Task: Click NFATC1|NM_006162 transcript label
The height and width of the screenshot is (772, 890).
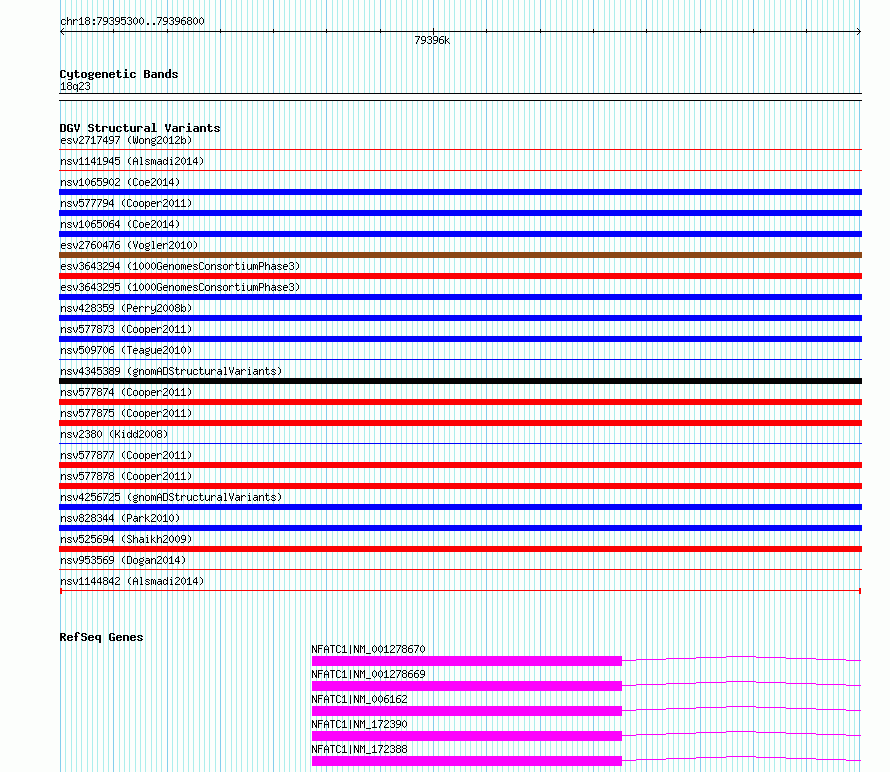Action: click(x=359, y=699)
